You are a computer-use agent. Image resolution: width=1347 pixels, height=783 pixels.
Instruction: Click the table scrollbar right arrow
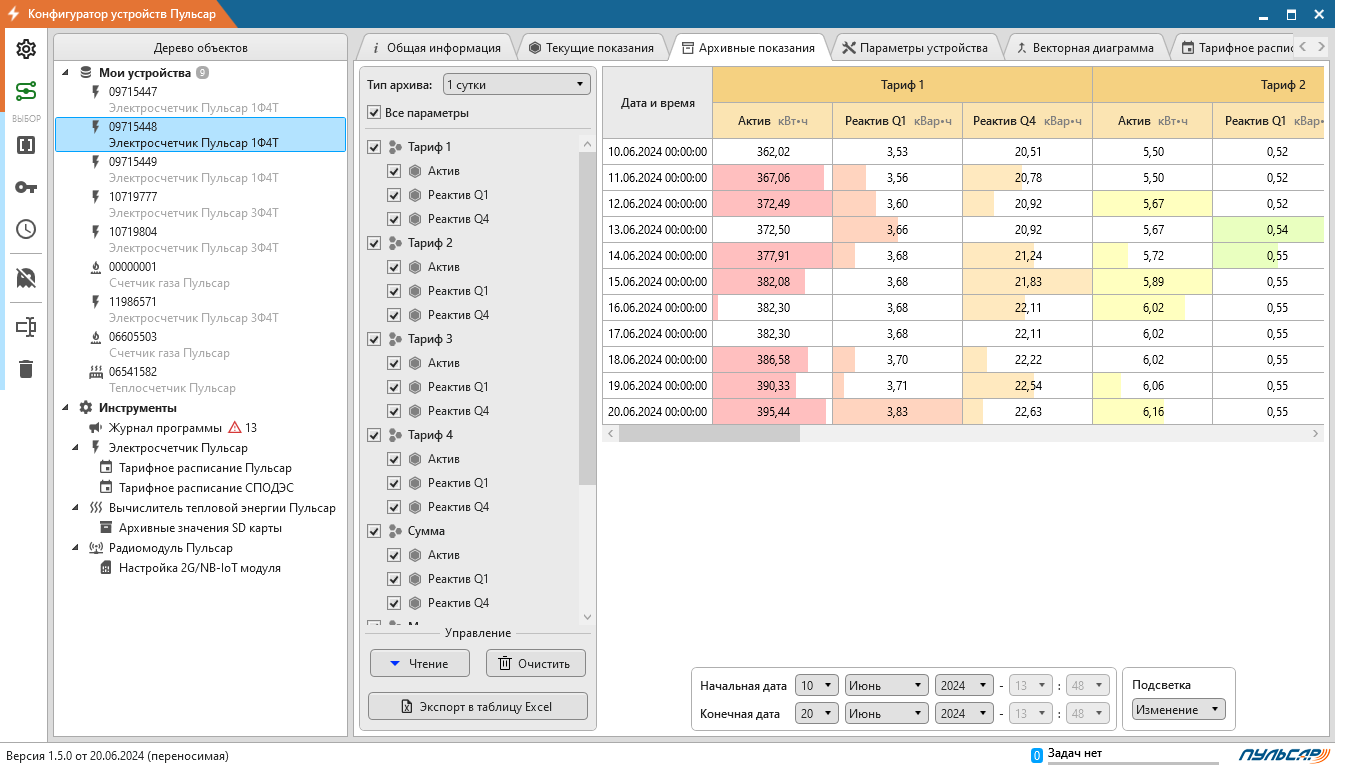pos(1316,433)
